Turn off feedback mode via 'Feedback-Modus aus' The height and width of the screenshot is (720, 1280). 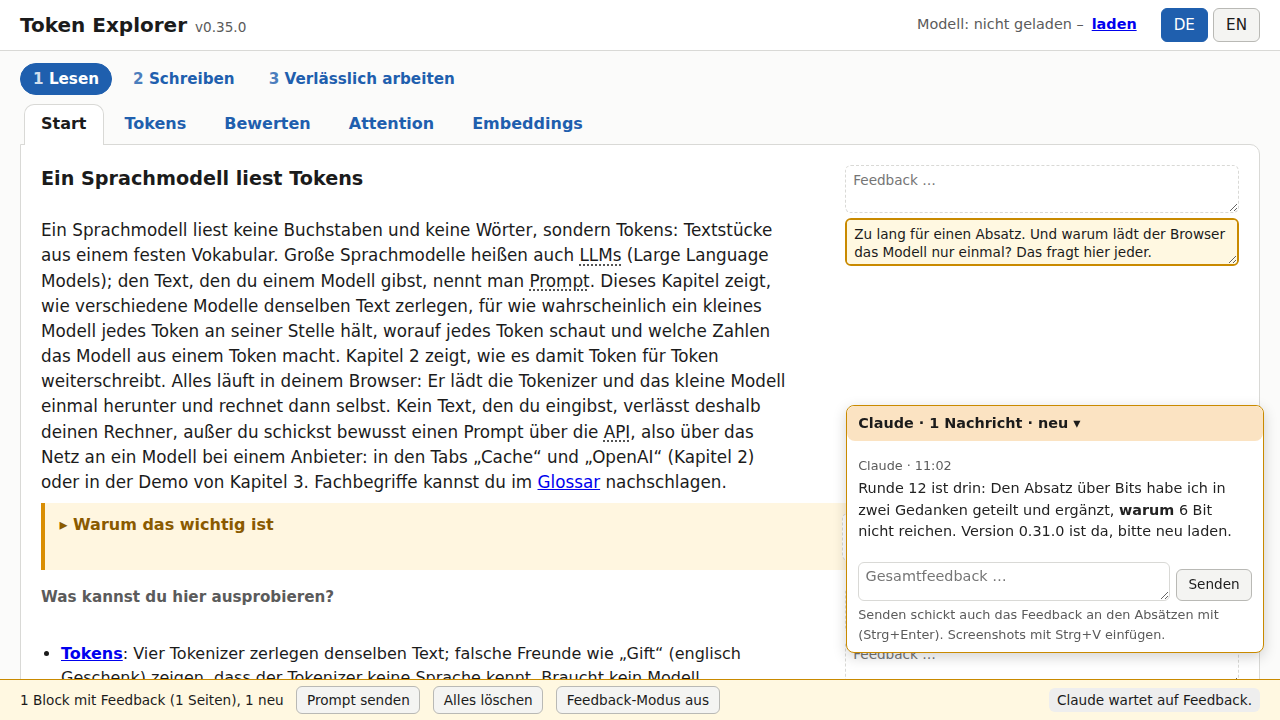pyautogui.click(x=638, y=700)
